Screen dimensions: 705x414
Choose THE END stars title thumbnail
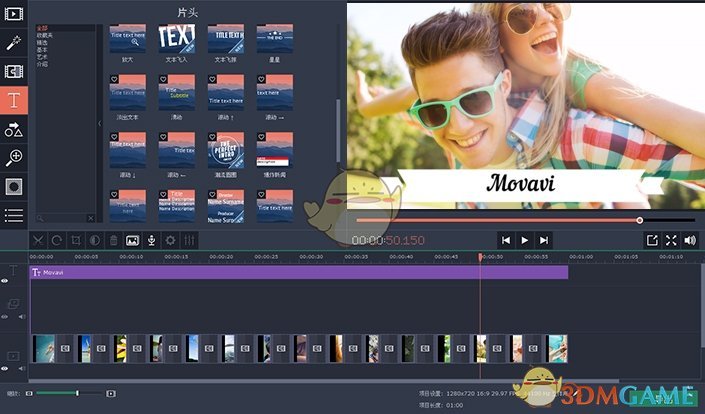point(275,38)
